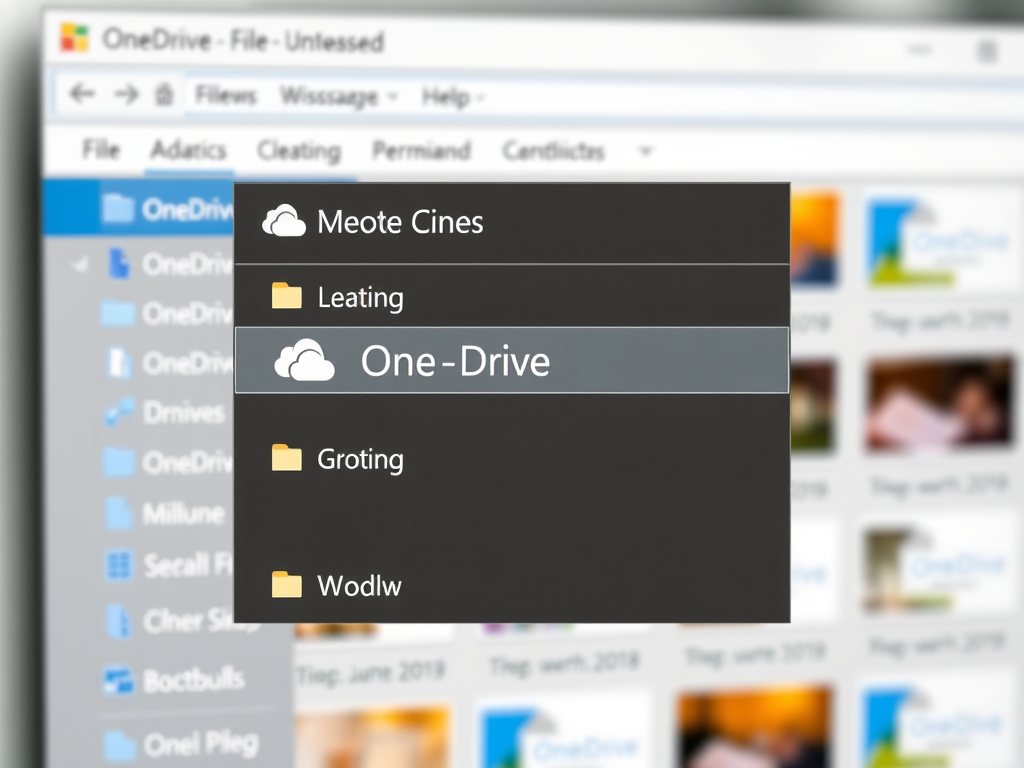Switch to the Permiand ribbon tab

[421, 151]
